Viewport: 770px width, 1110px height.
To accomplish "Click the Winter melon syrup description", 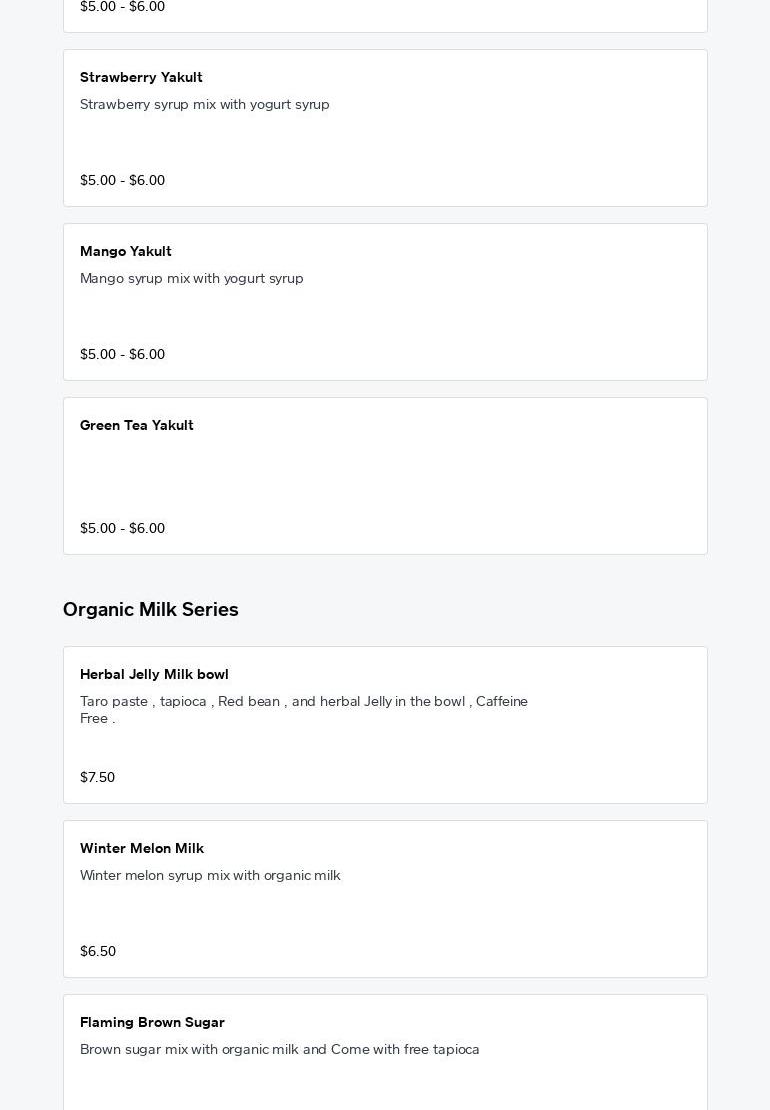I will (210, 875).
